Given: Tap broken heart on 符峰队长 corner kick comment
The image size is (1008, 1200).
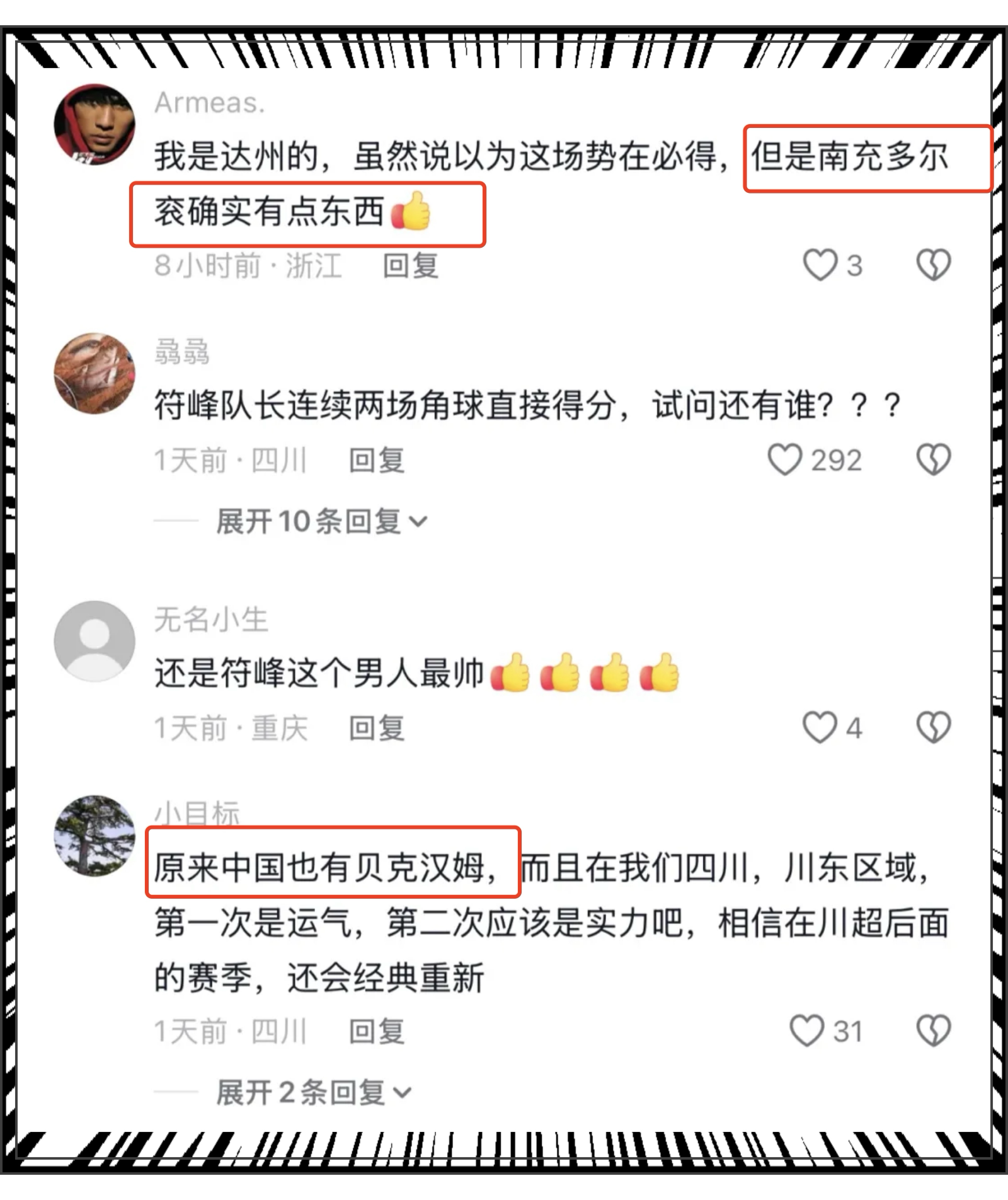Looking at the screenshot, I should 933,459.
